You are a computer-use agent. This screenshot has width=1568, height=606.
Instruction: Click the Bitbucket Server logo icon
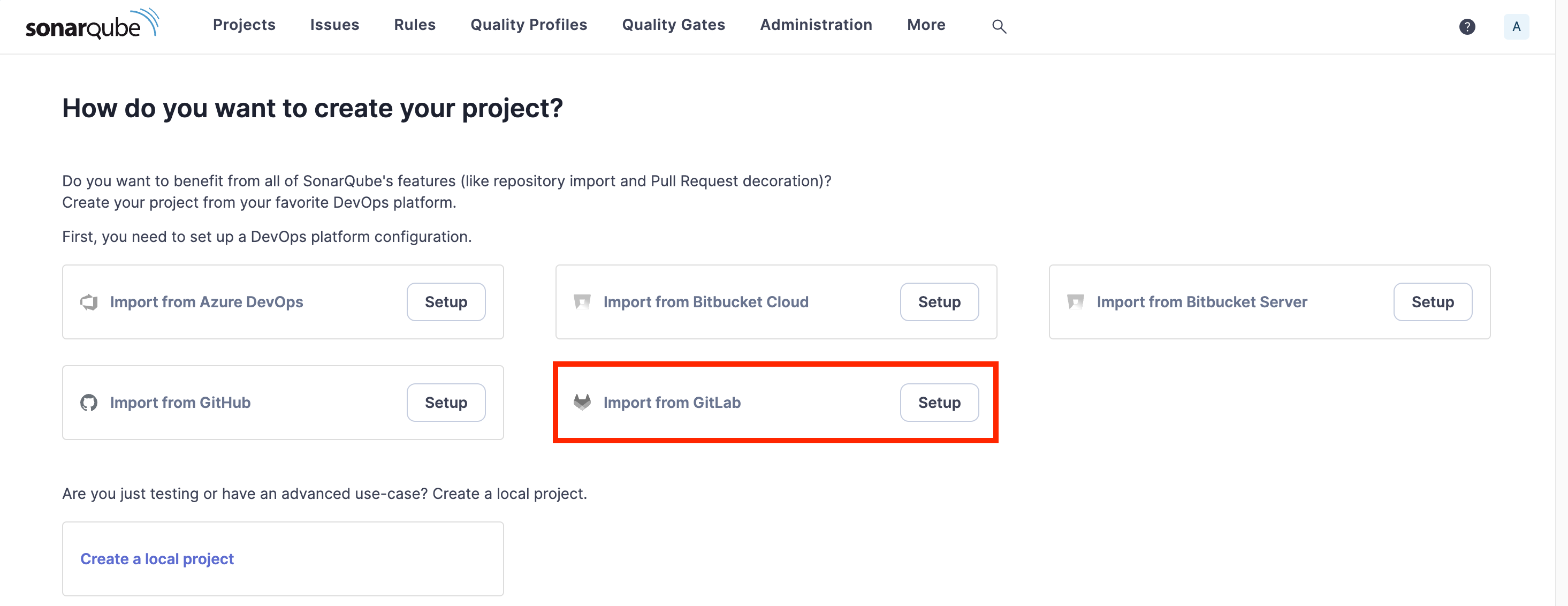(x=1076, y=302)
